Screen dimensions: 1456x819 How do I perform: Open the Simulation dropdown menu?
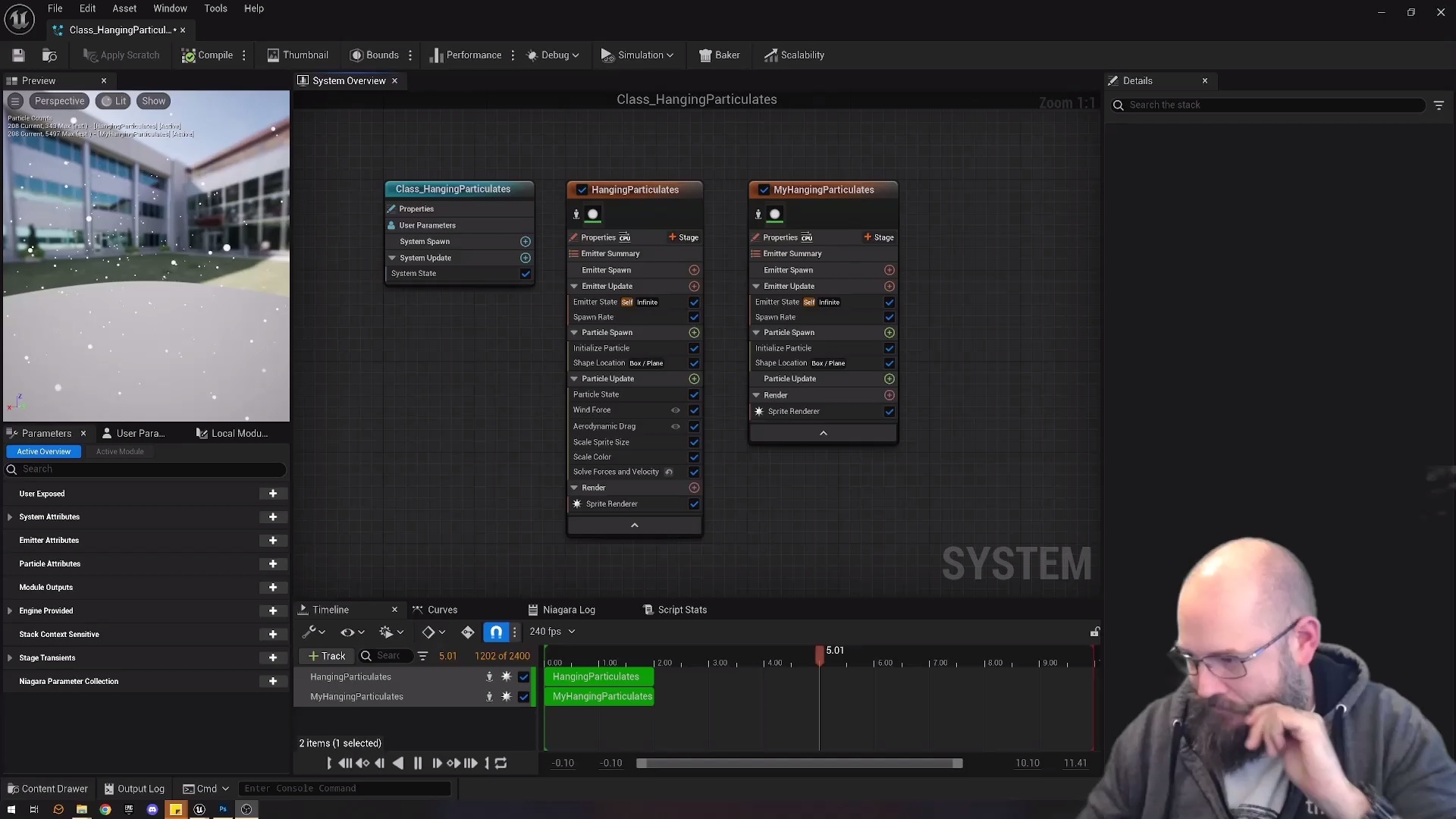(x=637, y=55)
